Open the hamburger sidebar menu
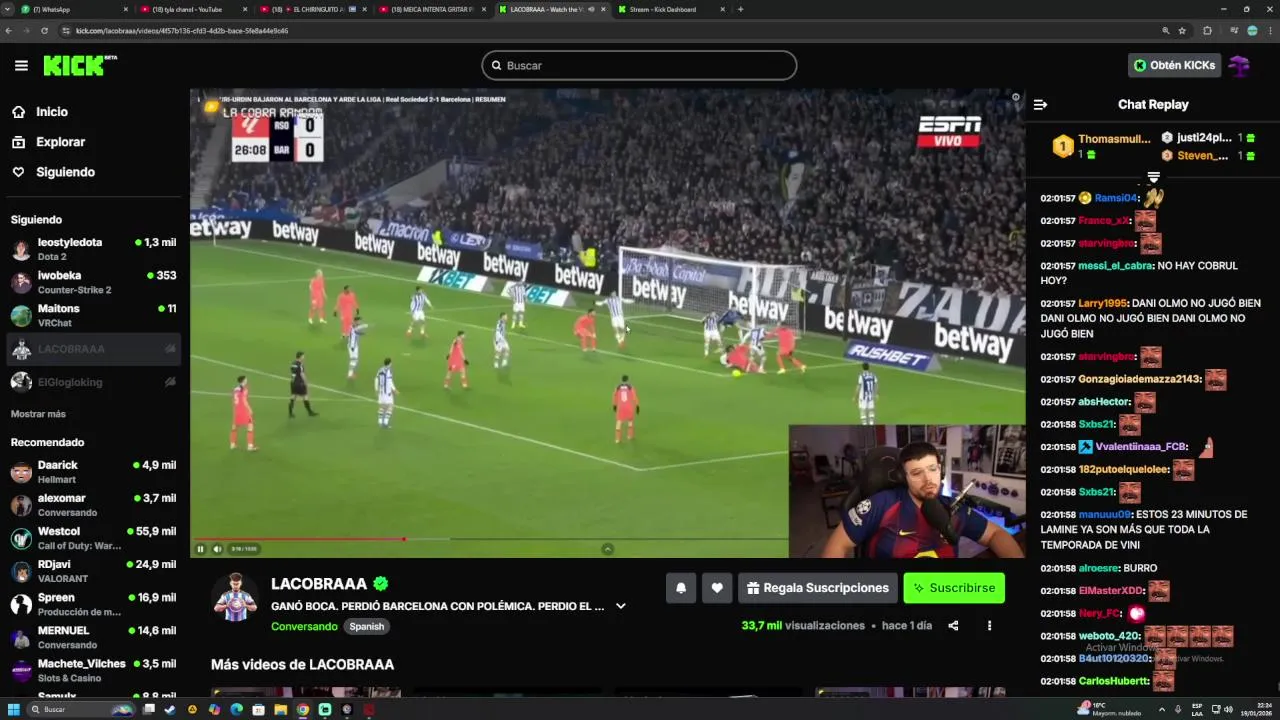This screenshot has height=720, width=1280. [x=21, y=66]
